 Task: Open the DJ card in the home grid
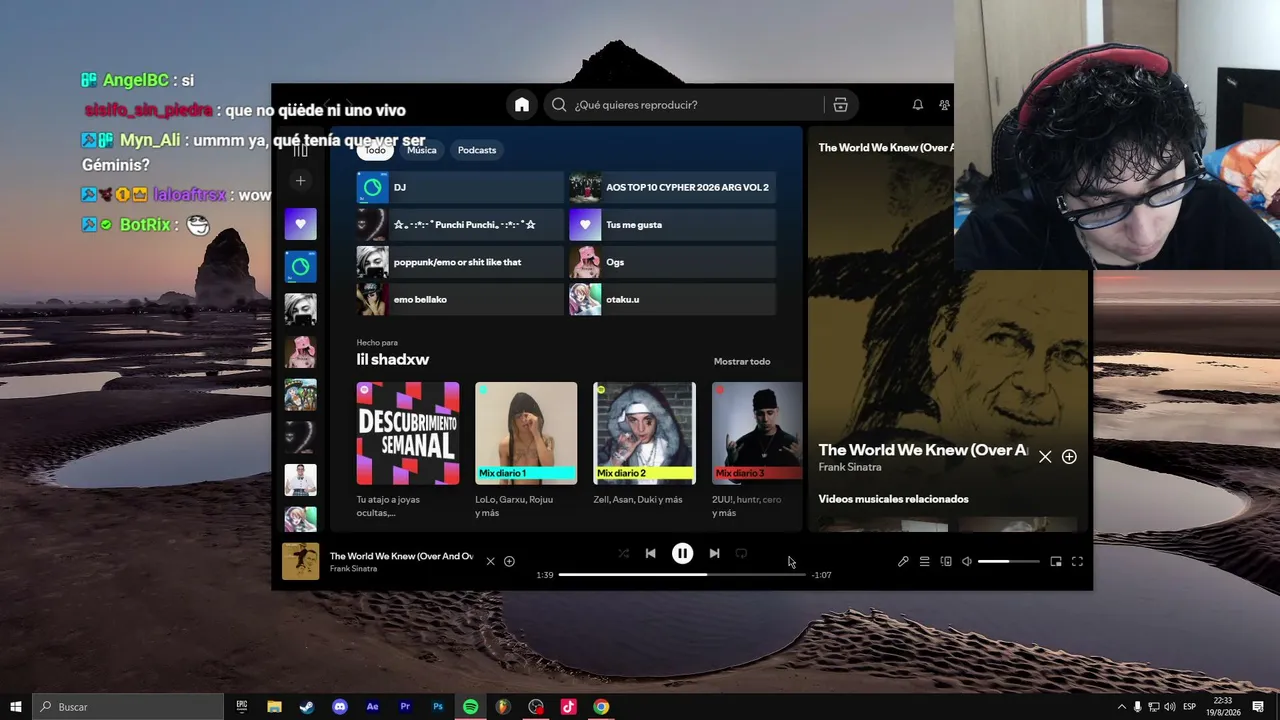pyautogui.click(x=460, y=187)
